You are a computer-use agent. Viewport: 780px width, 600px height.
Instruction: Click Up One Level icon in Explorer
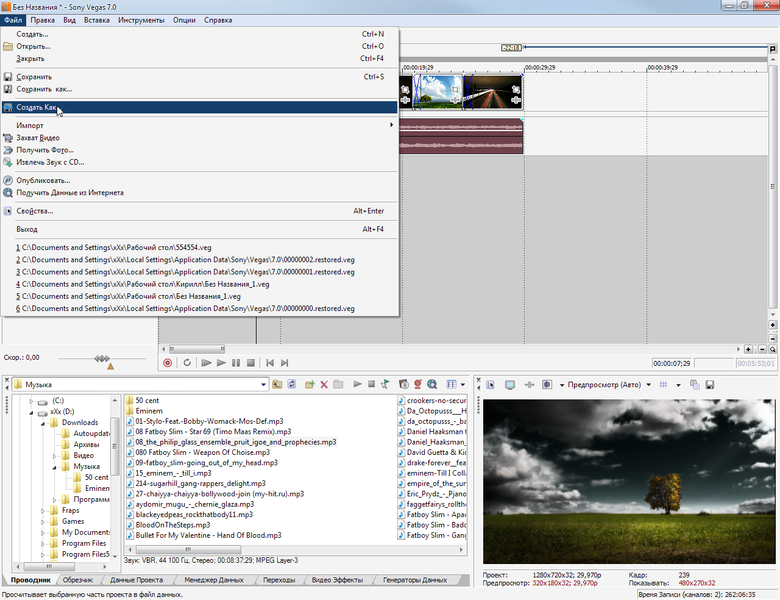(277, 384)
